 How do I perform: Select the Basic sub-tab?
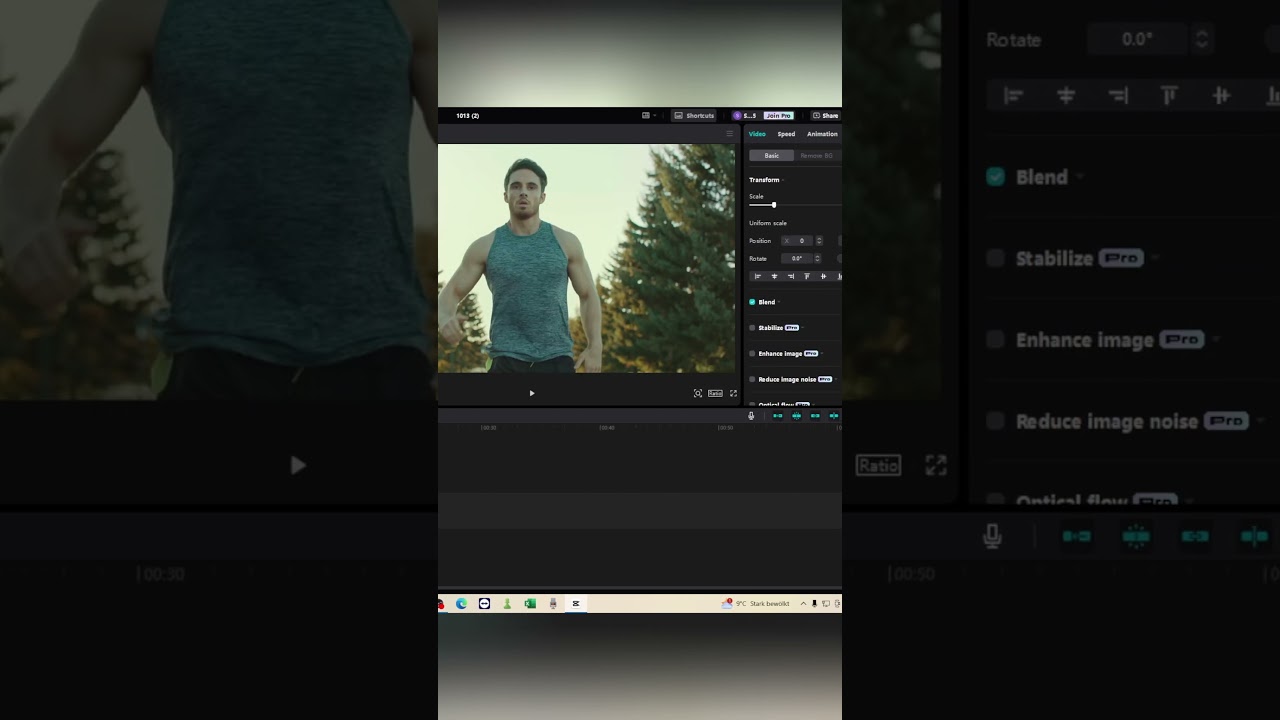click(x=772, y=156)
